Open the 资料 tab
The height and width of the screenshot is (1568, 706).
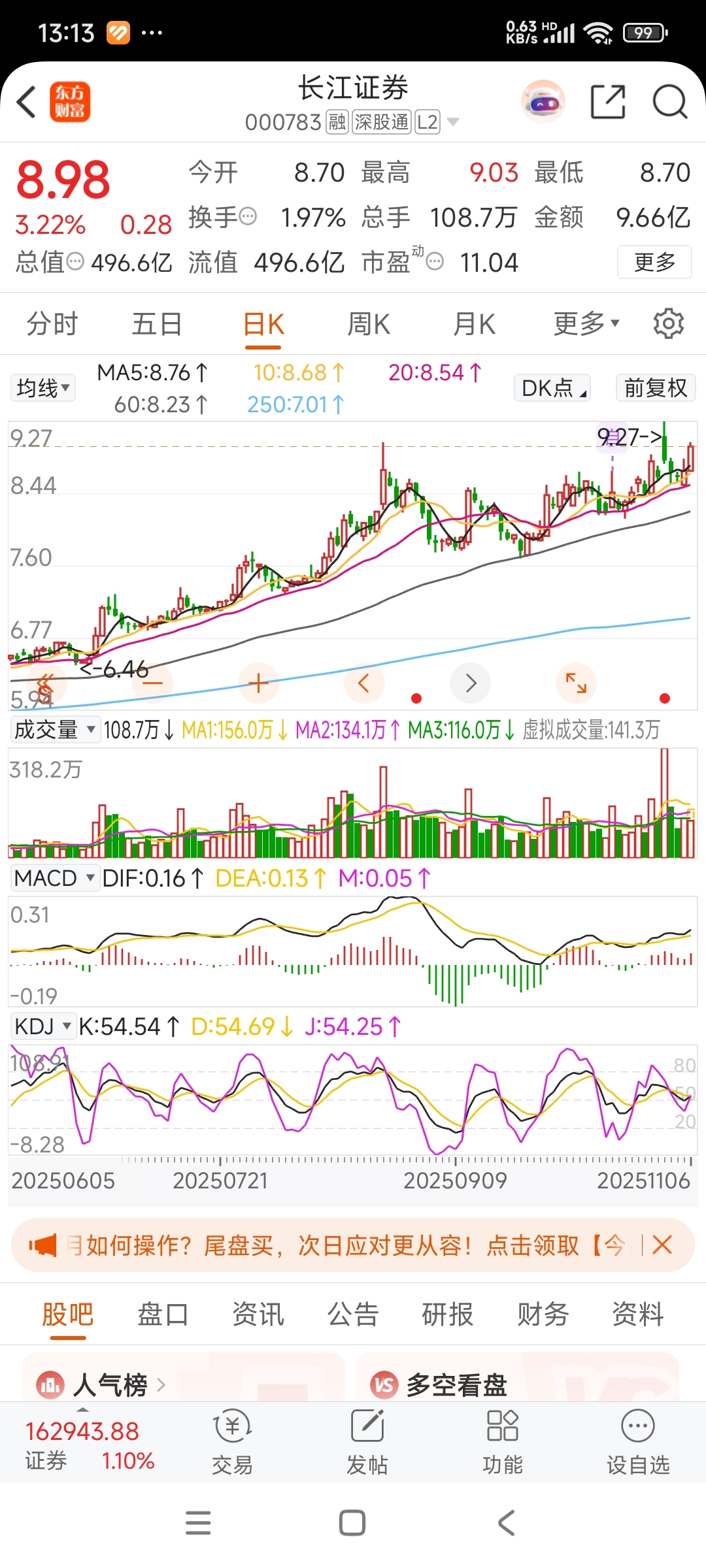[638, 1315]
